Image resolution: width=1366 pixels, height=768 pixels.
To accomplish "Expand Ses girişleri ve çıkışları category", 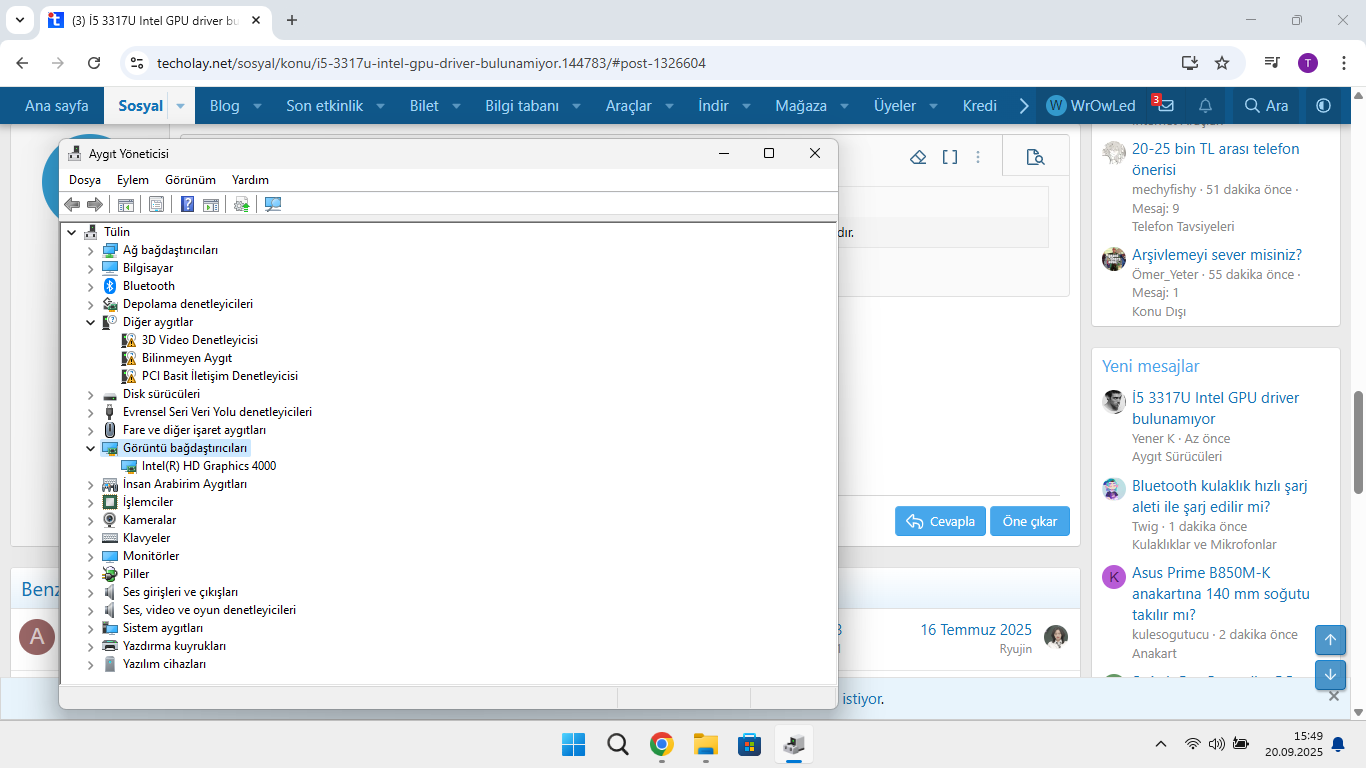I will coord(91,592).
